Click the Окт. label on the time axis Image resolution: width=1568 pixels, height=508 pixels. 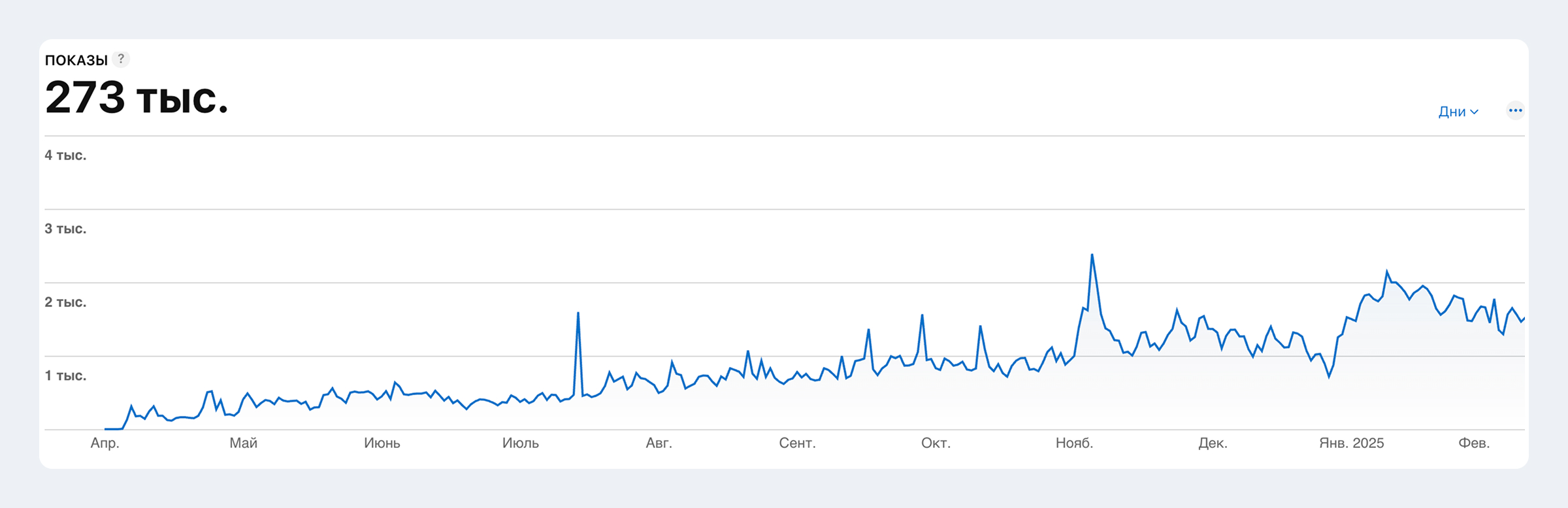pos(936,443)
